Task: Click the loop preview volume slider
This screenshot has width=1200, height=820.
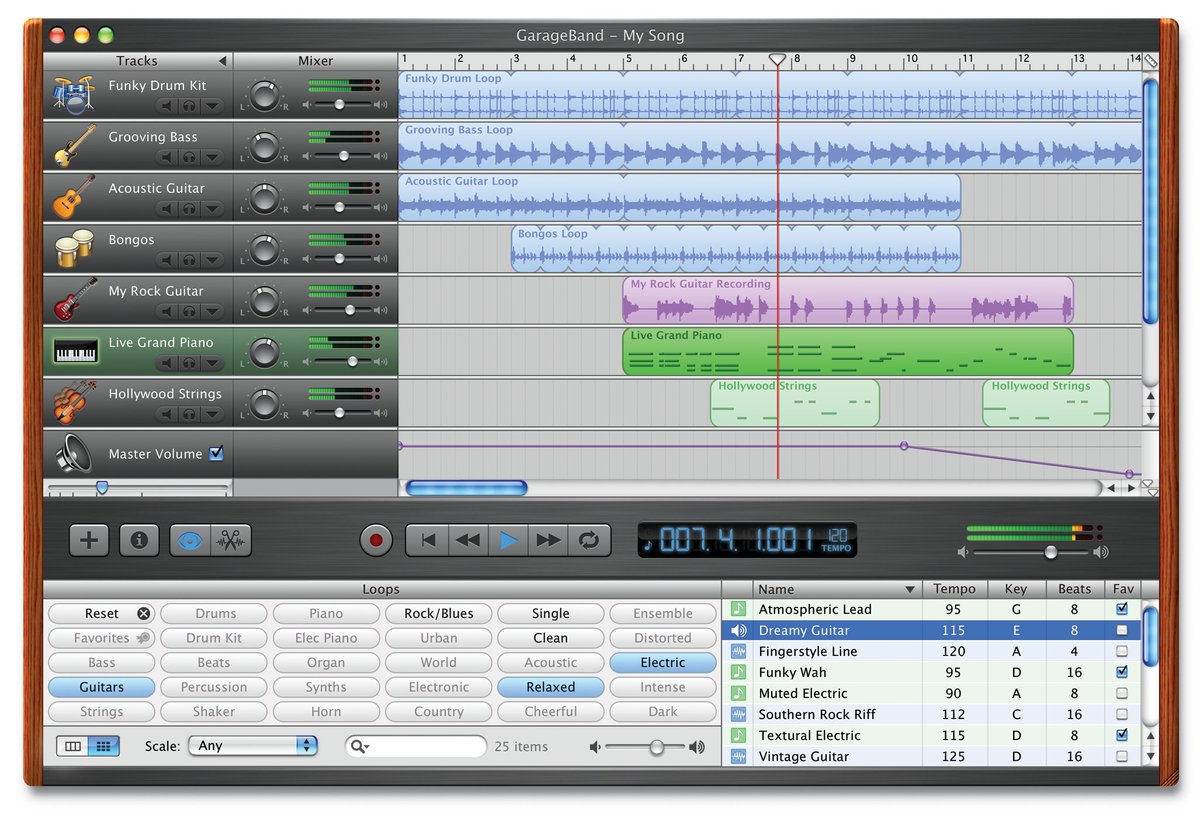Action: click(647, 747)
